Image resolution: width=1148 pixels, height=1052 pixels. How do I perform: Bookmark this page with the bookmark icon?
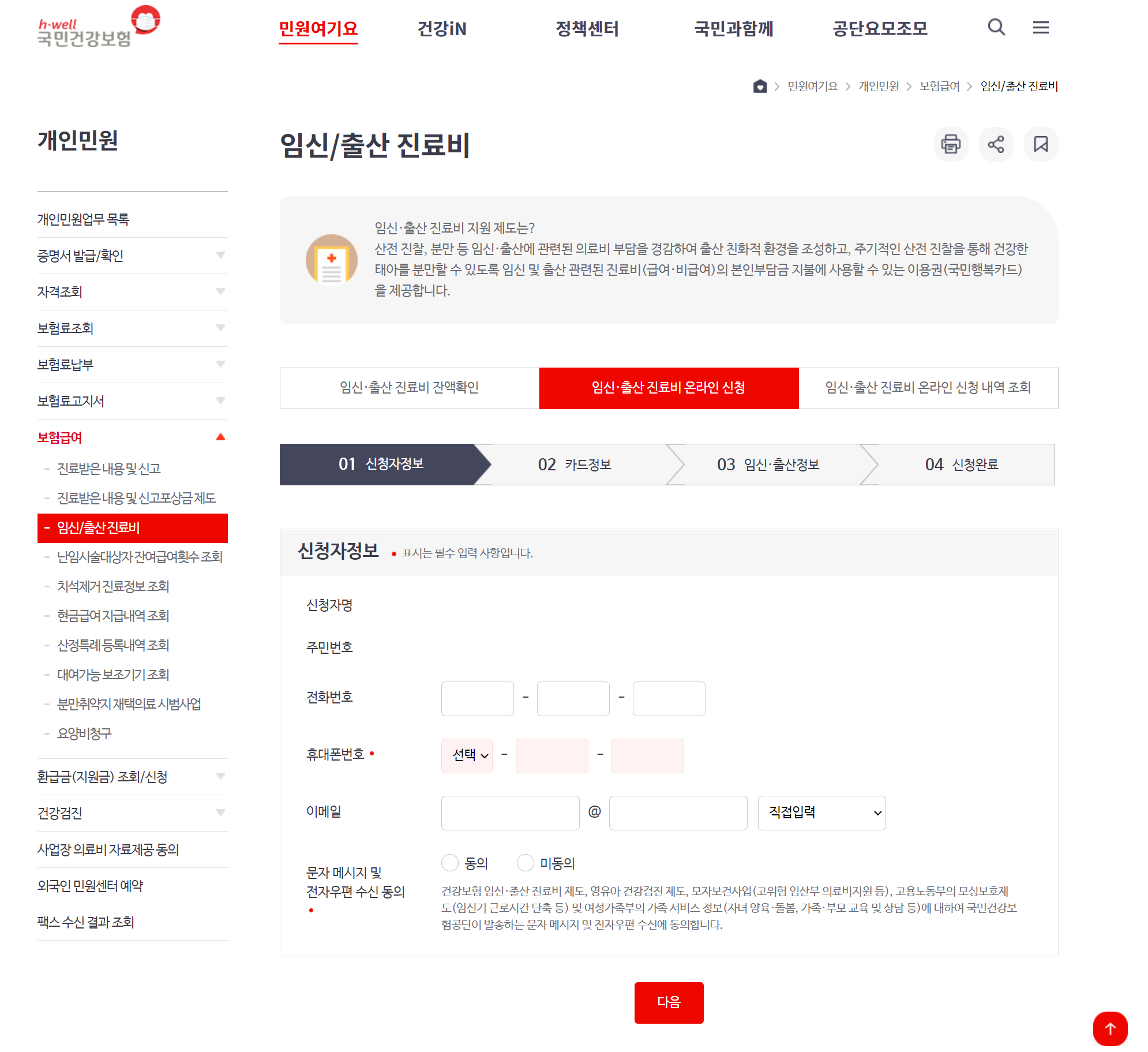tap(1041, 144)
